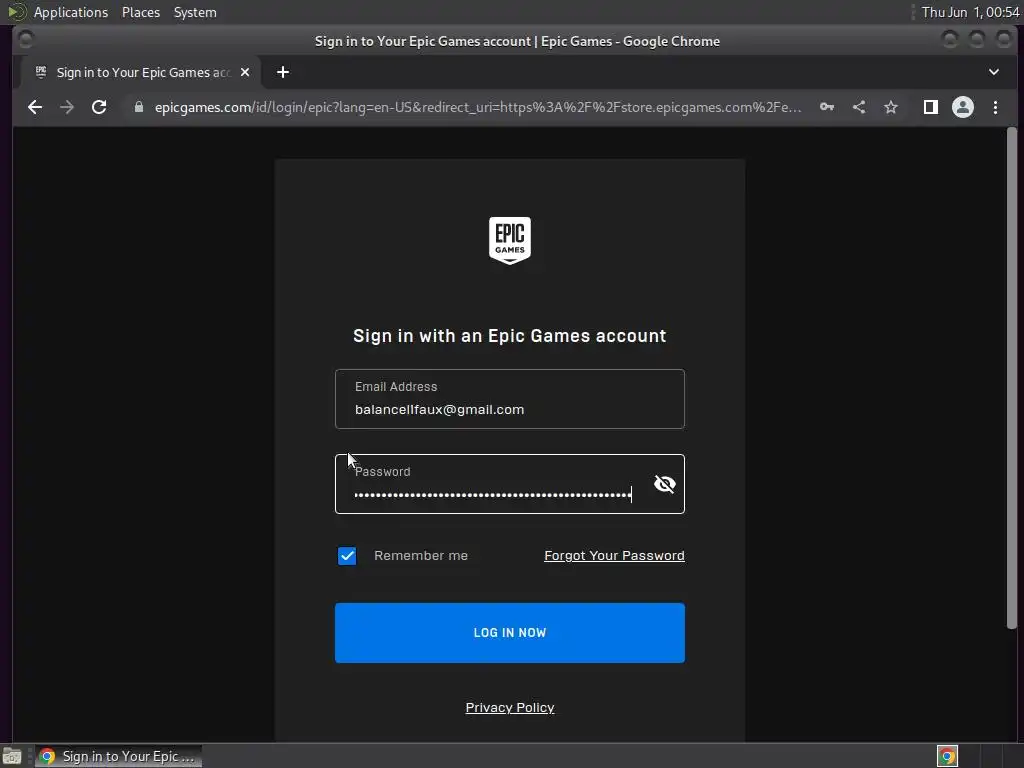Viewport: 1024px width, 768px height.
Task: Open the Privacy Policy link
Action: (x=509, y=708)
